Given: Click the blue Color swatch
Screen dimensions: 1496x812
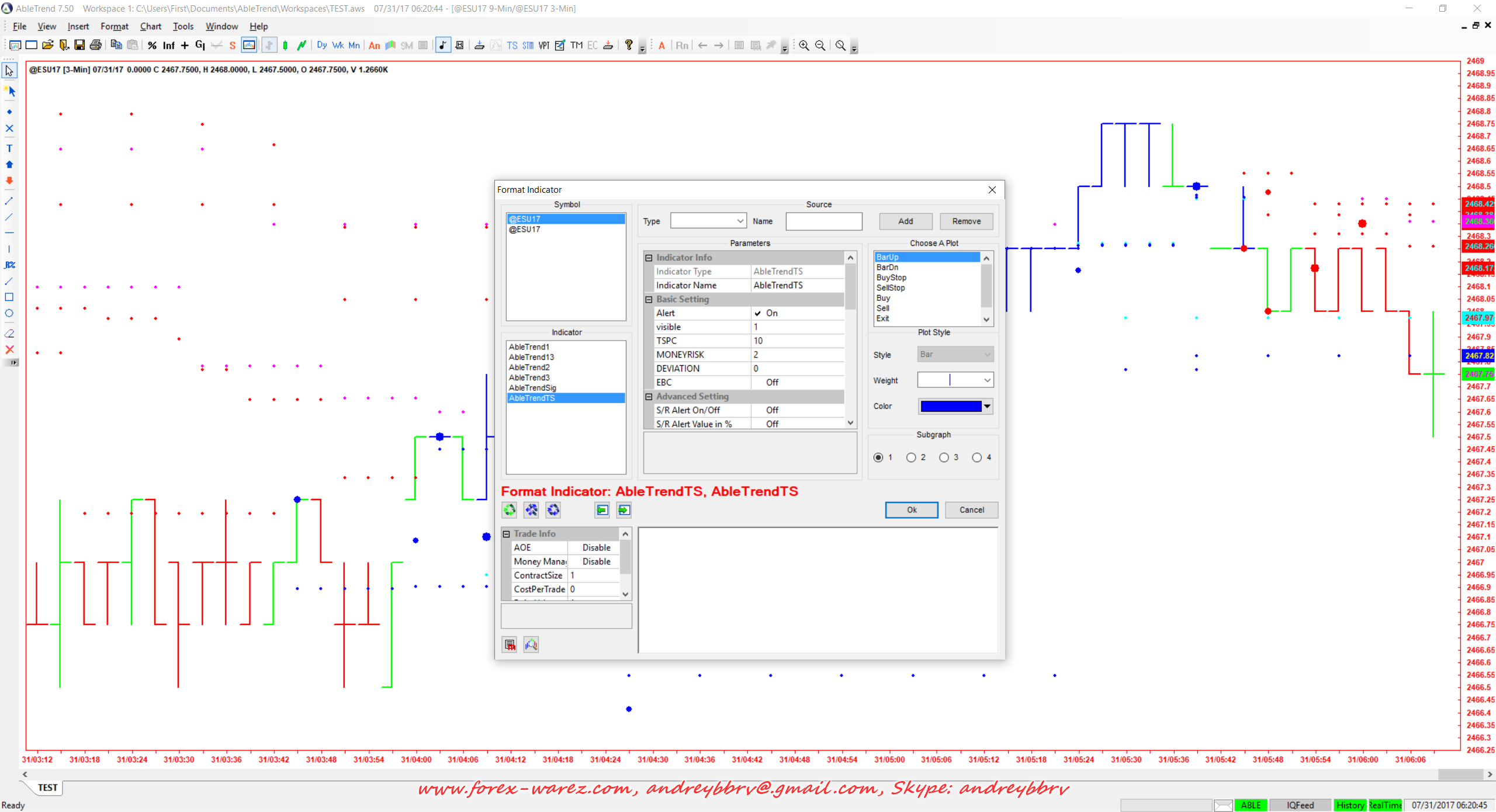Looking at the screenshot, I should (950, 406).
